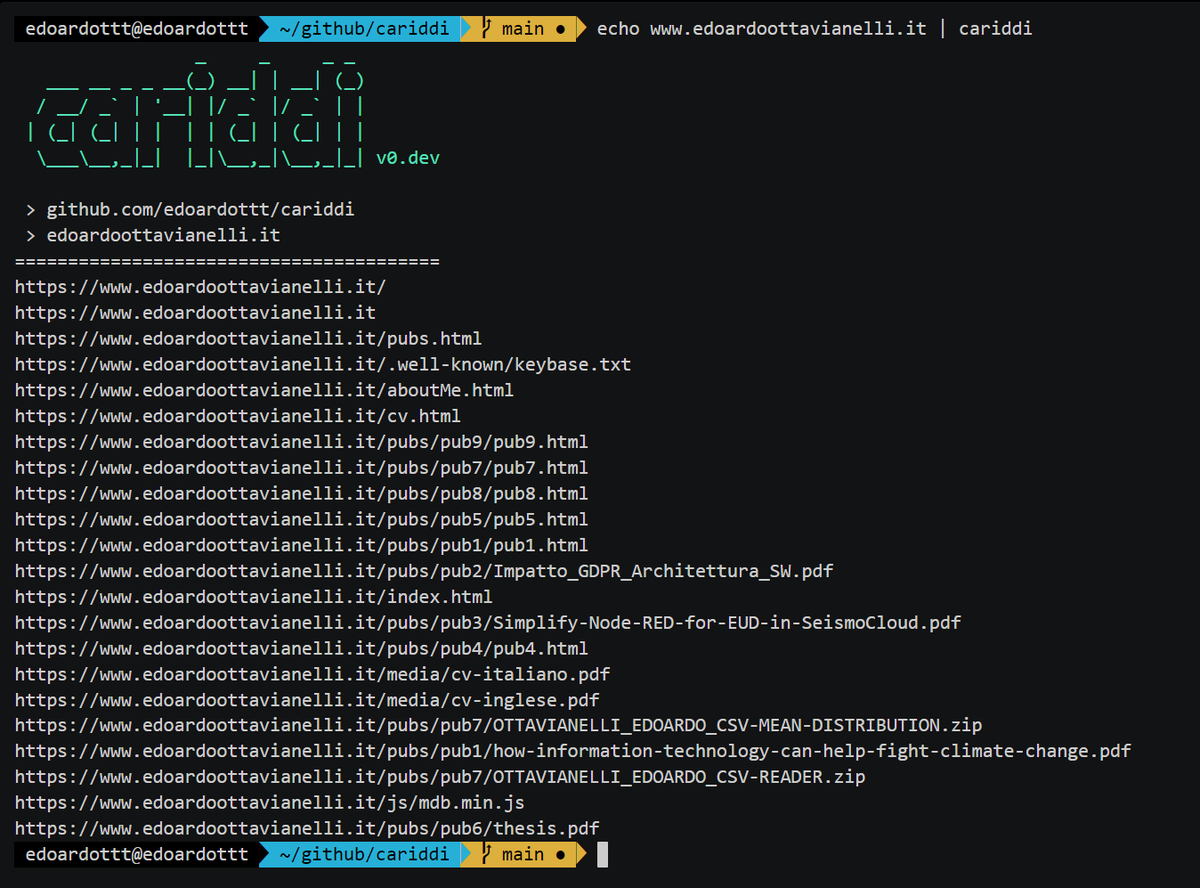Open the js/mdb.min.js URL
Image resolution: width=1200 pixels, height=888 pixels.
click(270, 803)
